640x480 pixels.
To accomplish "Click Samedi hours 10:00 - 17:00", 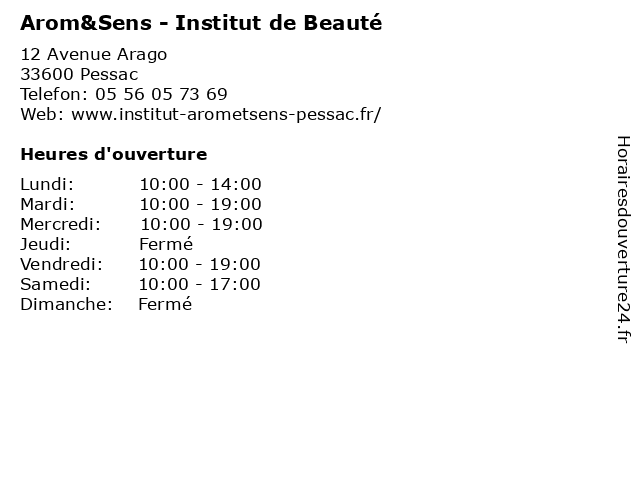I will tap(200, 284).
